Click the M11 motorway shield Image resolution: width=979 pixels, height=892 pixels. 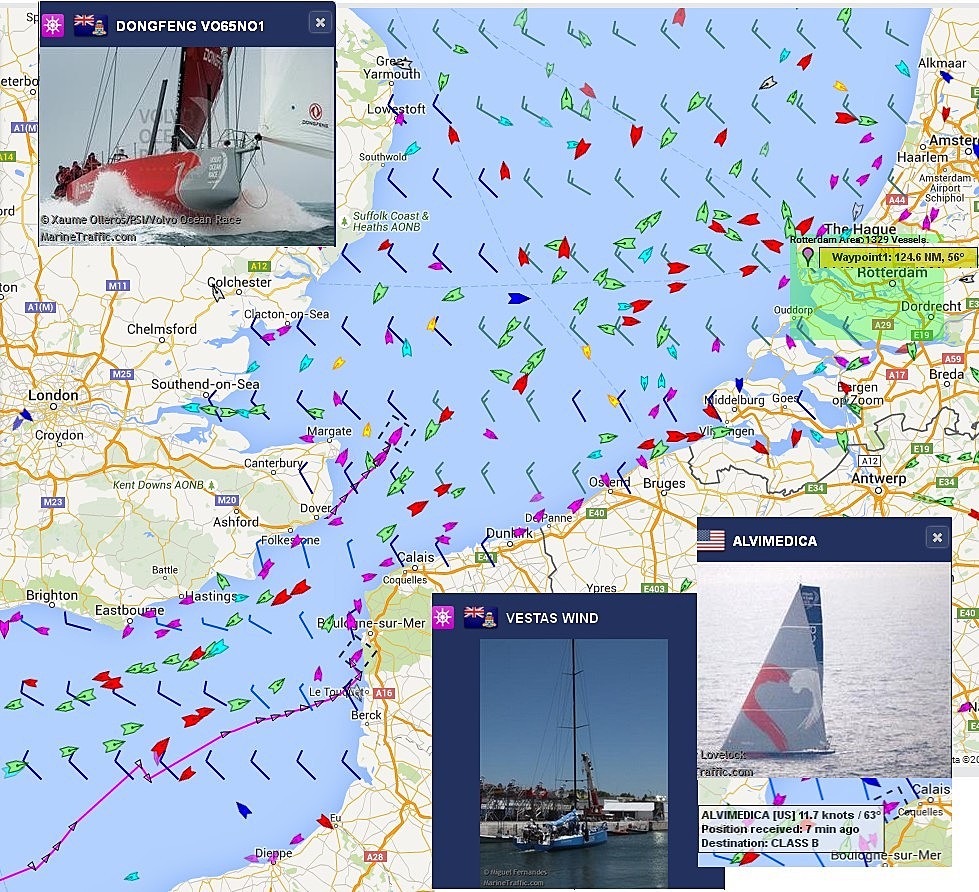pyautogui.click(x=117, y=286)
